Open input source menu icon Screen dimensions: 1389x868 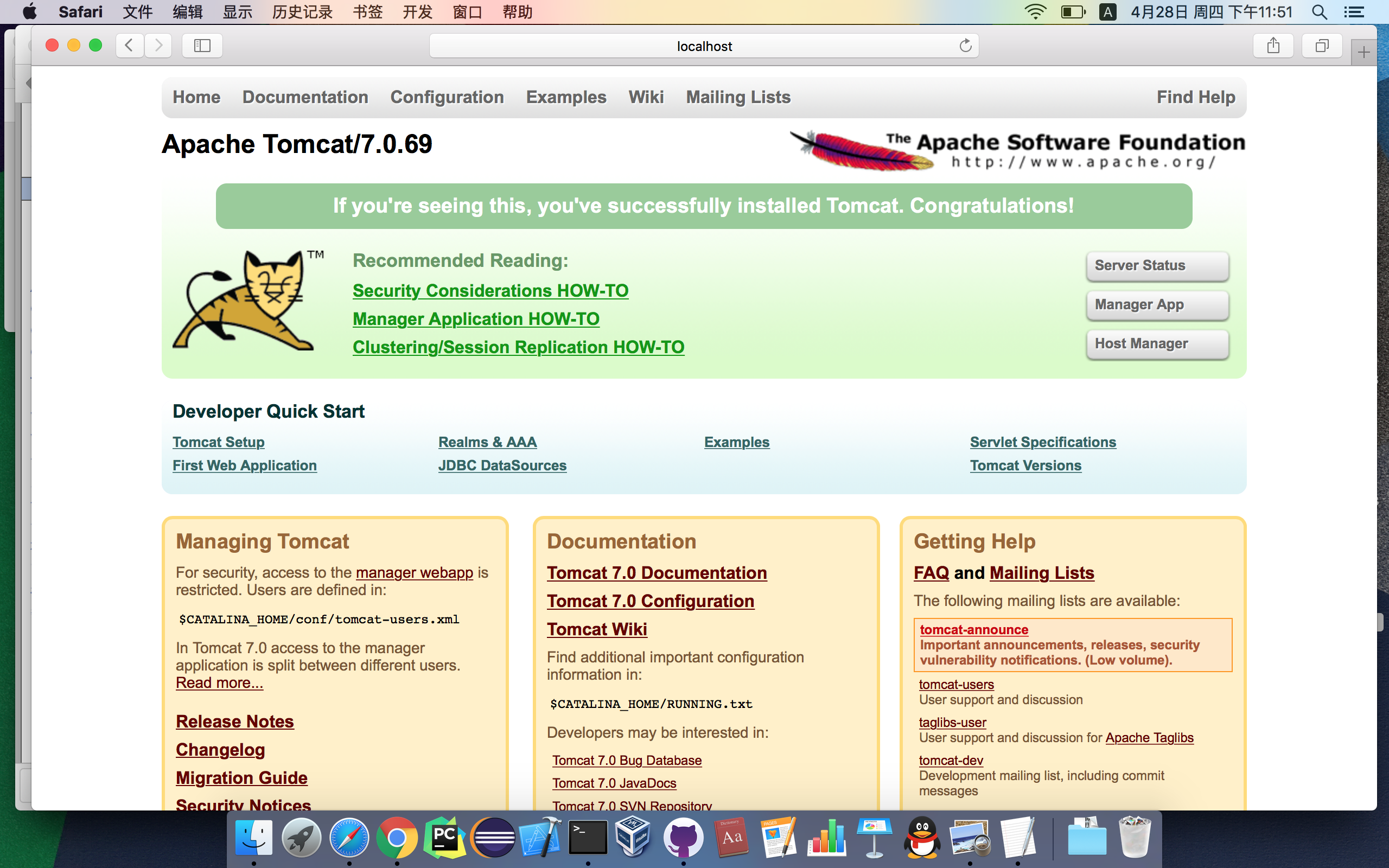tap(1108, 11)
